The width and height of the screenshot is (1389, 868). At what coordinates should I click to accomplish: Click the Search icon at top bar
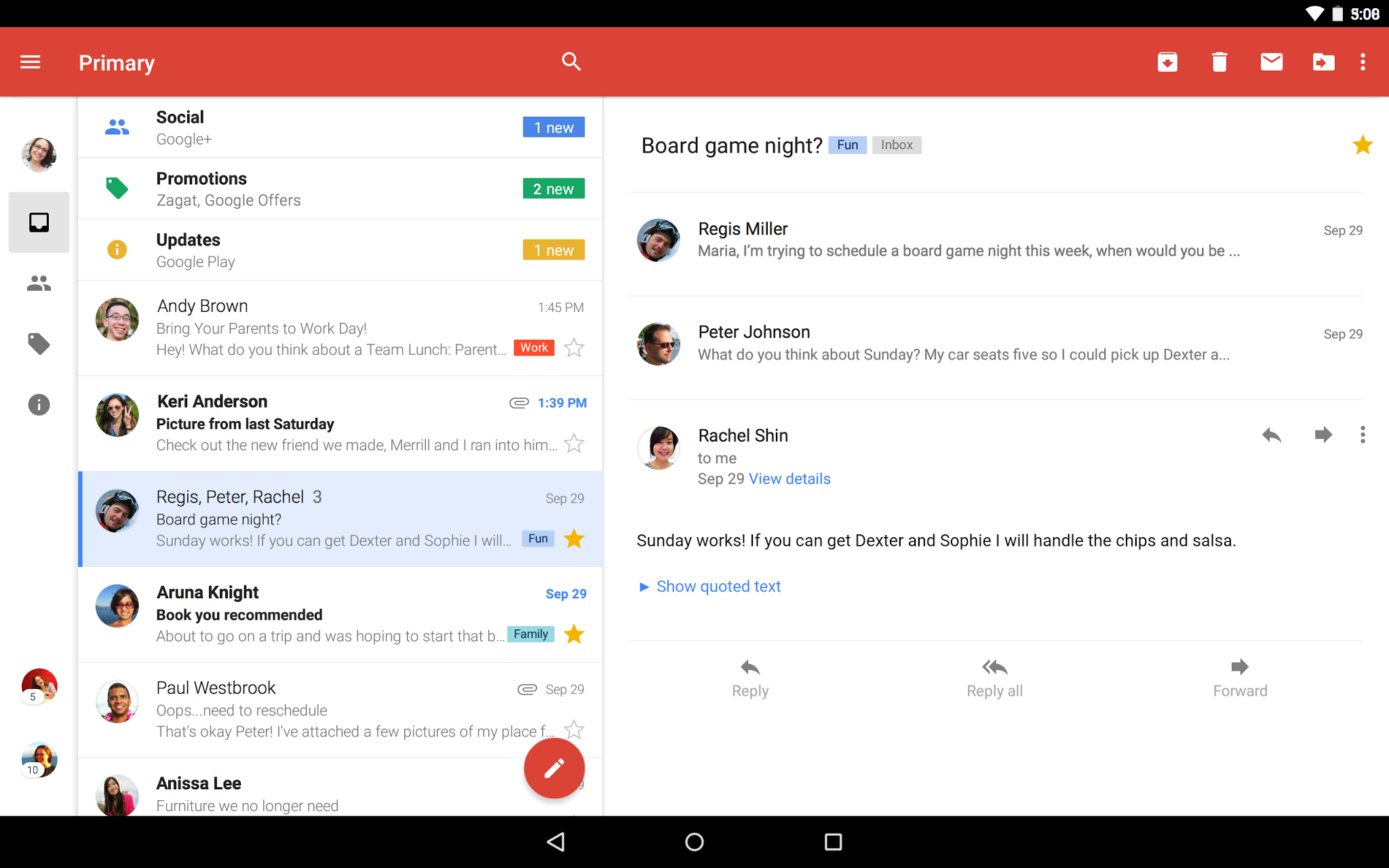(571, 62)
